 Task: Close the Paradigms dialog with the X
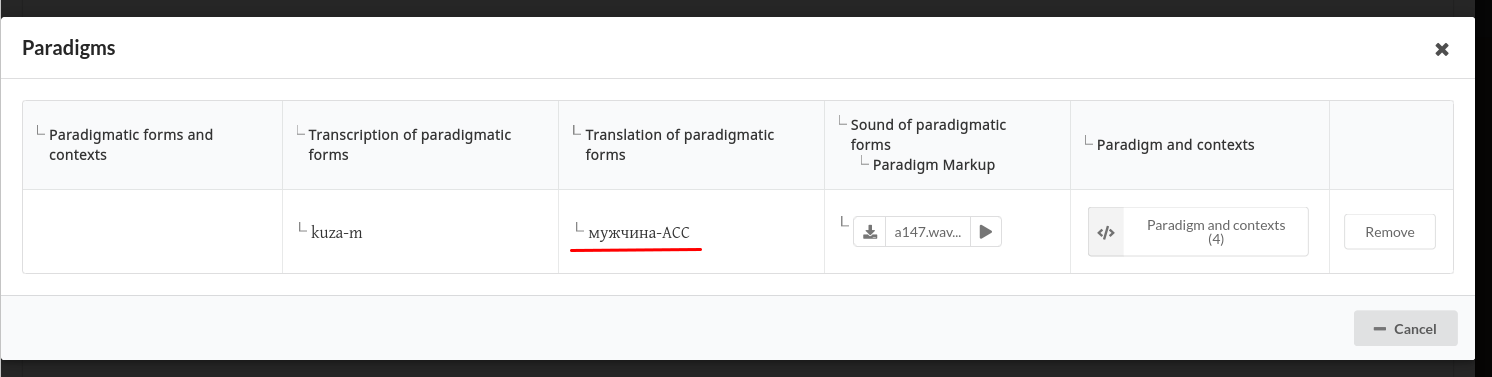pyautogui.click(x=1442, y=49)
